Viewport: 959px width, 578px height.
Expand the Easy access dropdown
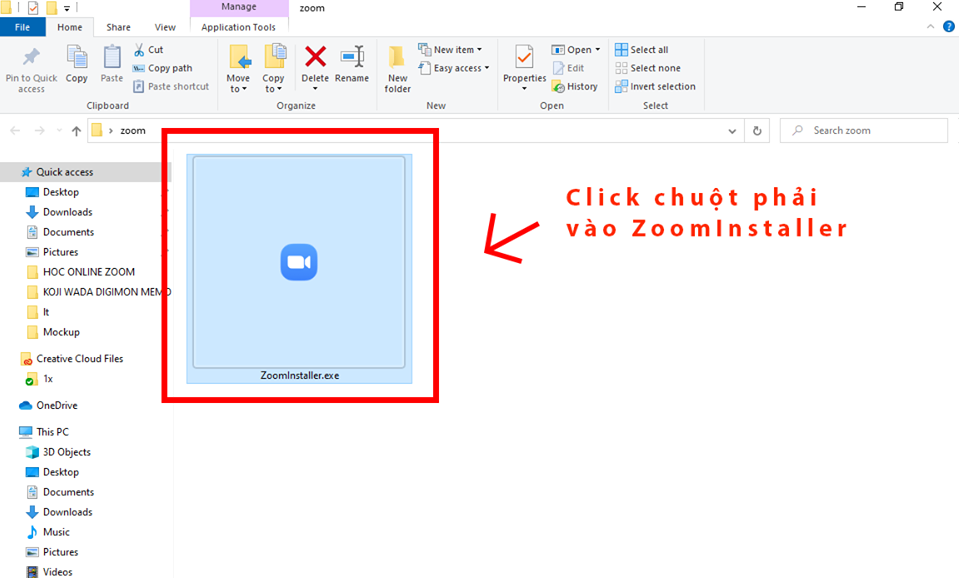[454, 68]
